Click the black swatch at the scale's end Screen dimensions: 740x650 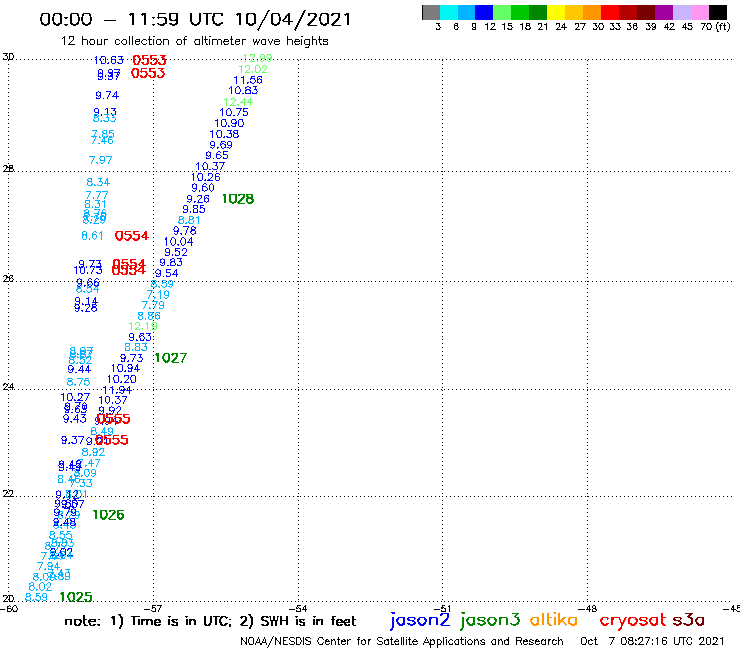(x=717, y=12)
